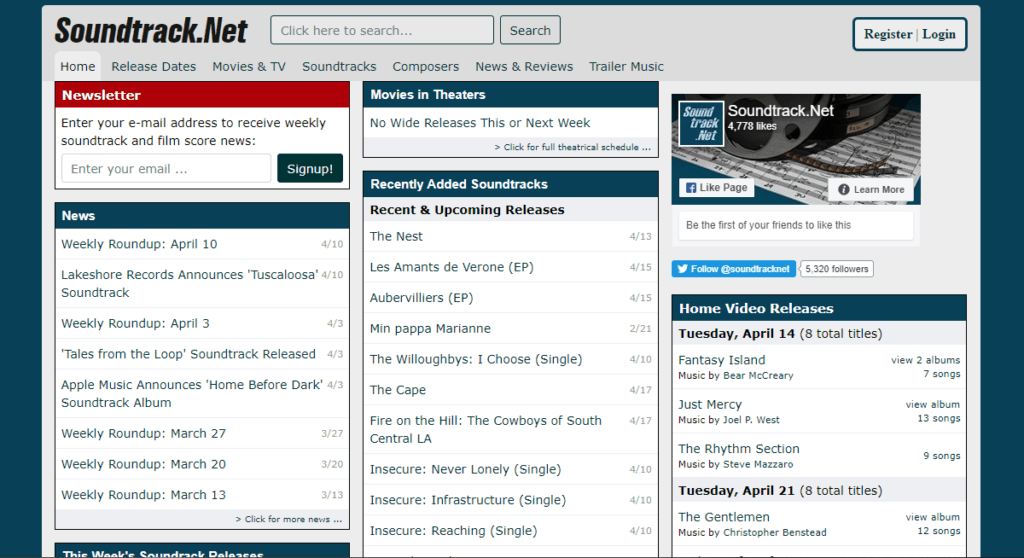Switch to the Composers tab
The width and height of the screenshot is (1024, 558).
425,66
